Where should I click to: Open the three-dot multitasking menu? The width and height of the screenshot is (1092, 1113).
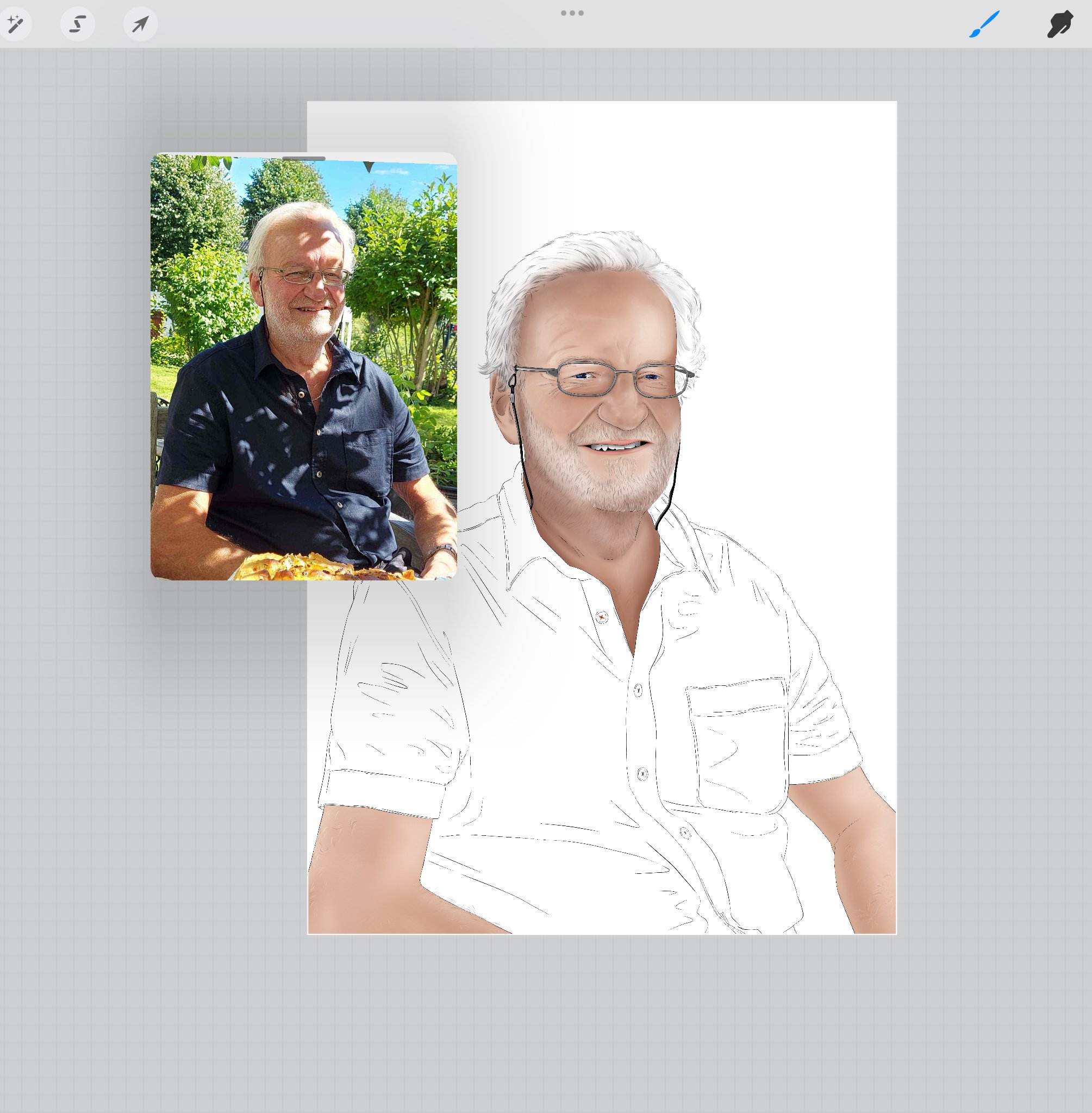572,12
